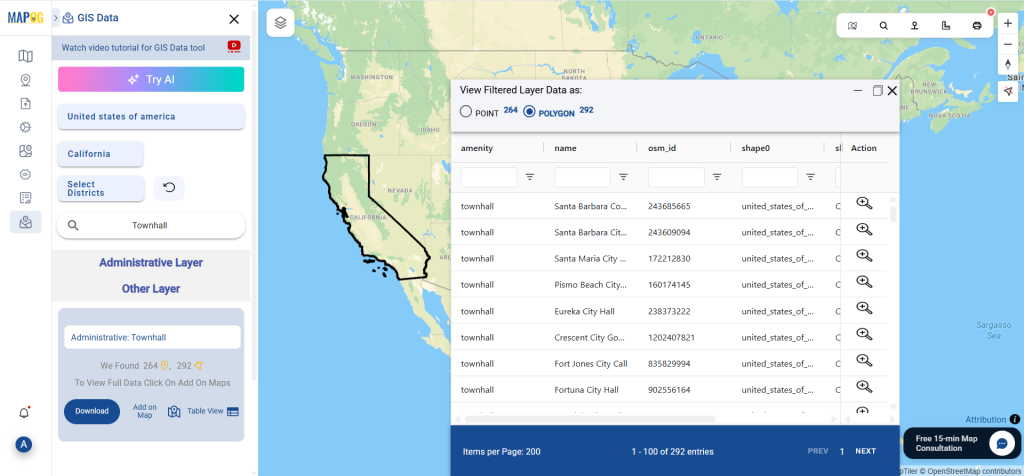Open the amenity column filter menu
Image resolution: width=1024 pixels, height=476 pixels.
coord(530,177)
